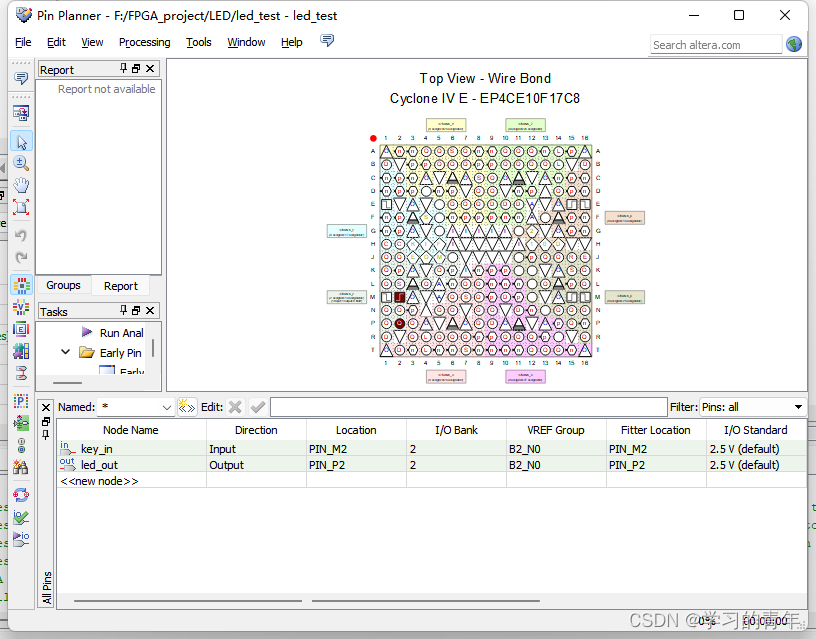The width and height of the screenshot is (816, 639).
Task: Click the highlighted Package View chip icon
Action: tap(21, 285)
